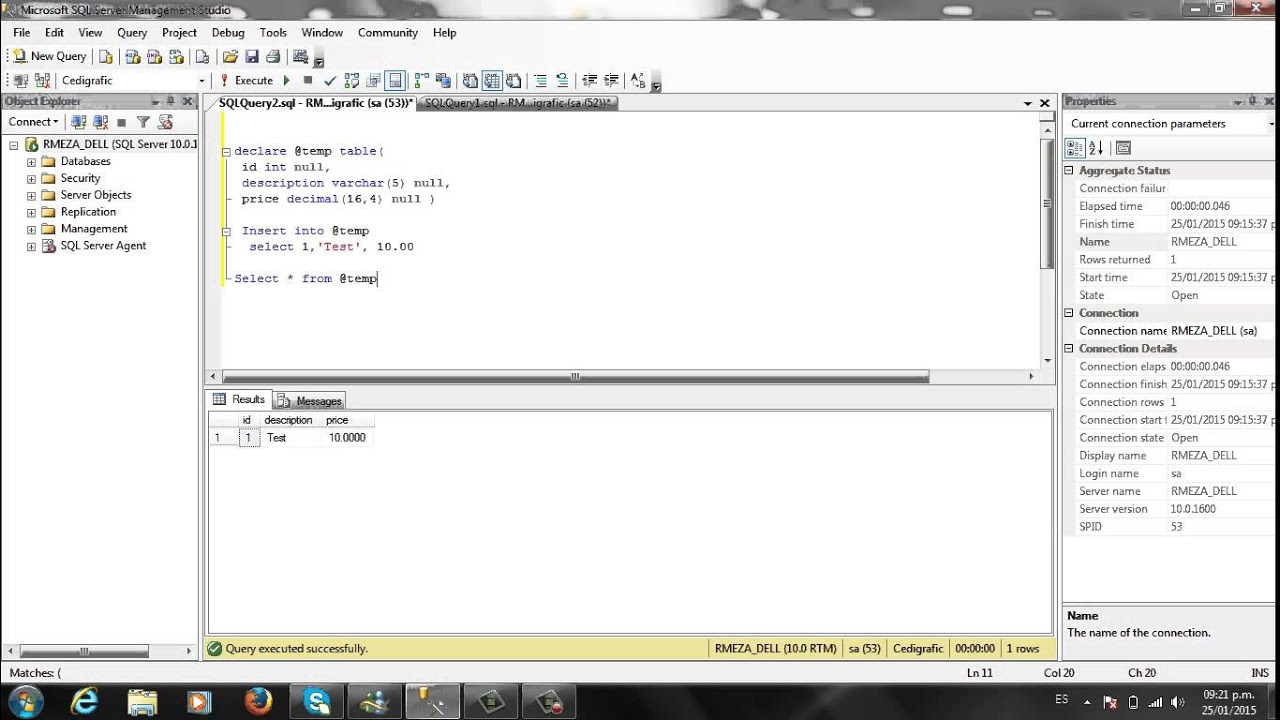The width and height of the screenshot is (1280, 720).
Task: Run the query with the Execute button
Action: [x=246, y=80]
